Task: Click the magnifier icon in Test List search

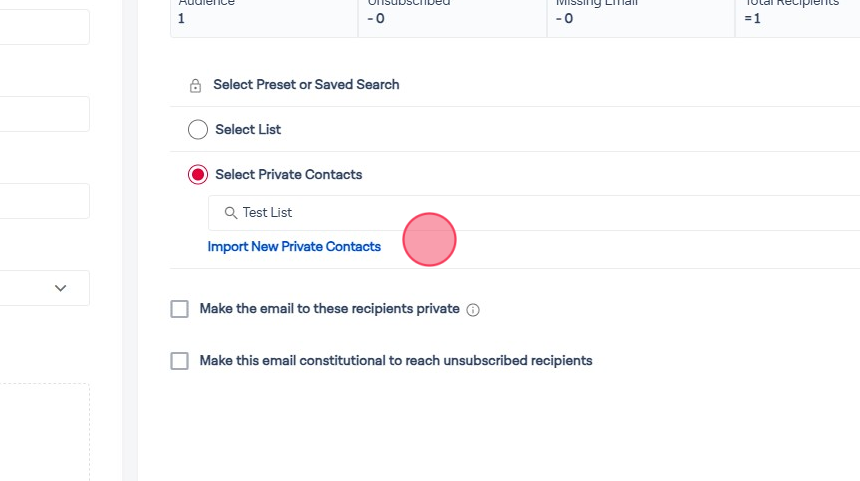Action: pyautogui.click(x=230, y=213)
